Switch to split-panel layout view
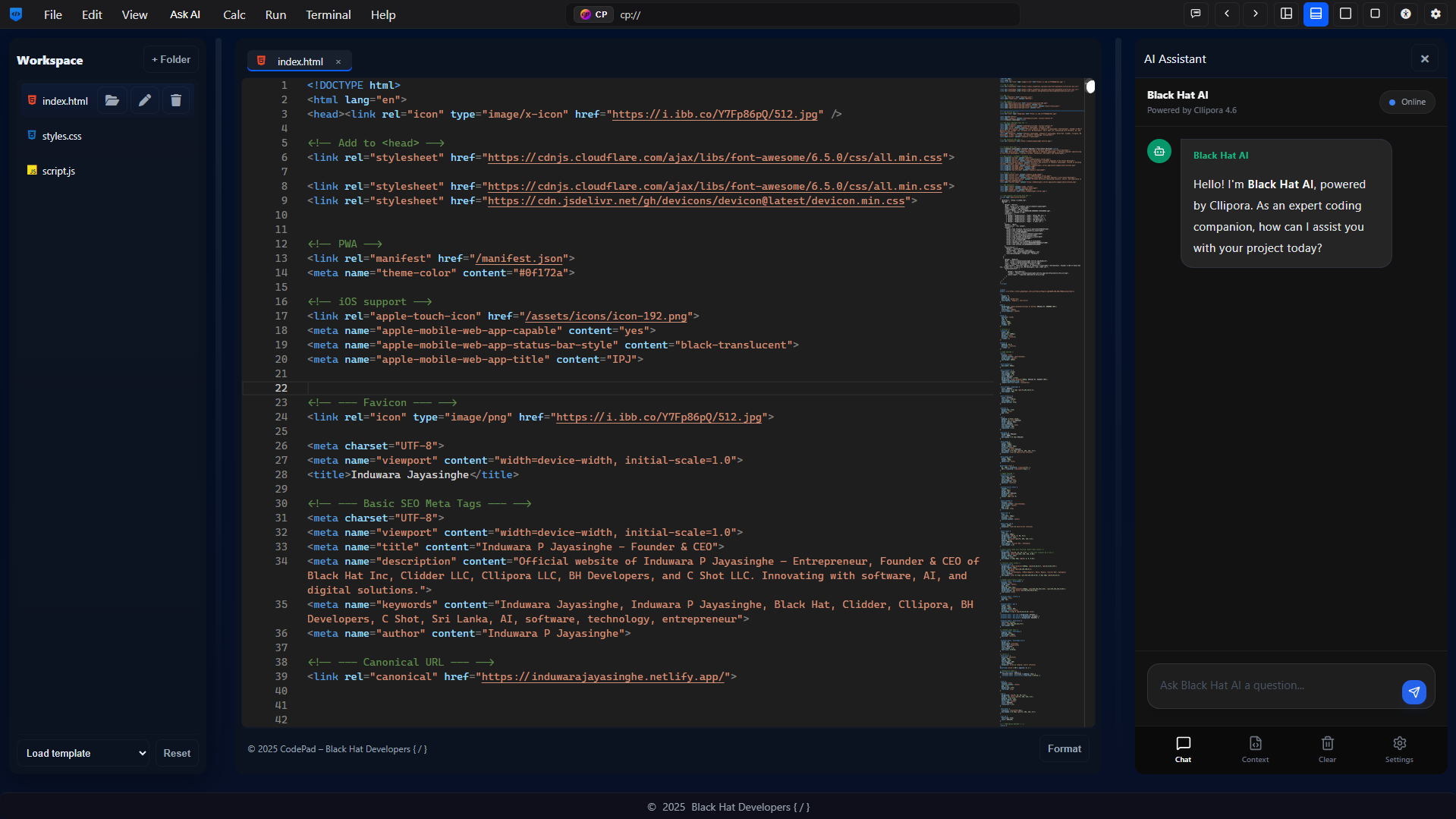Screen dimensions: 1456x819 coord(1285,14)
